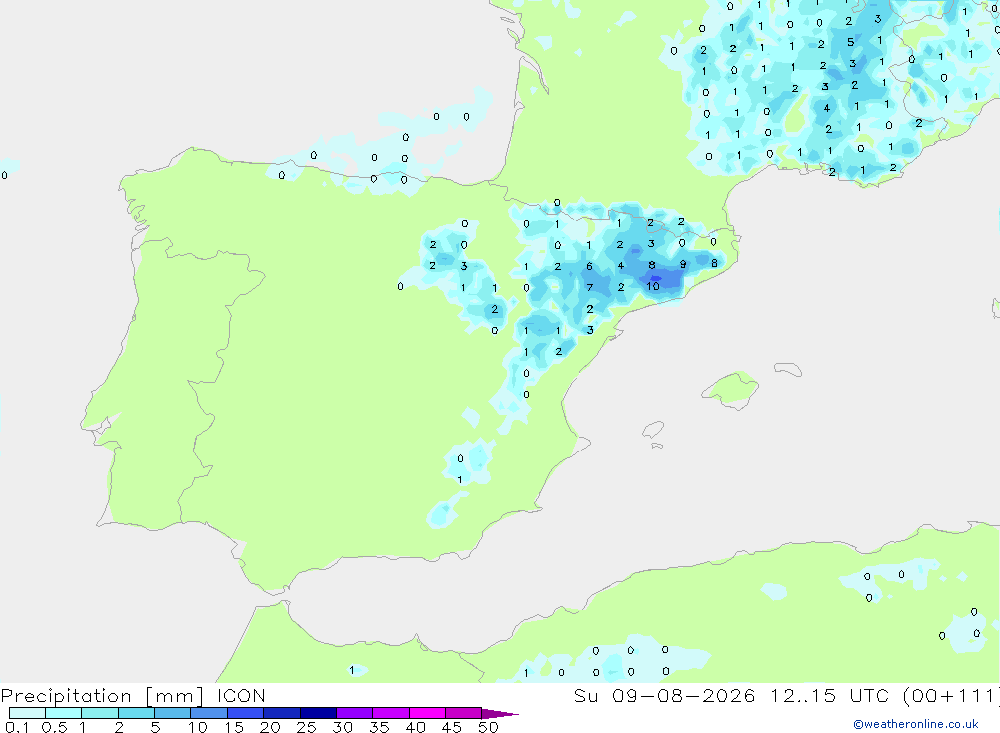This screenshot has height=733, width=1000.
Task: Click the "Precipitation [mm] ICON" title text
Action: coord(133,696)
